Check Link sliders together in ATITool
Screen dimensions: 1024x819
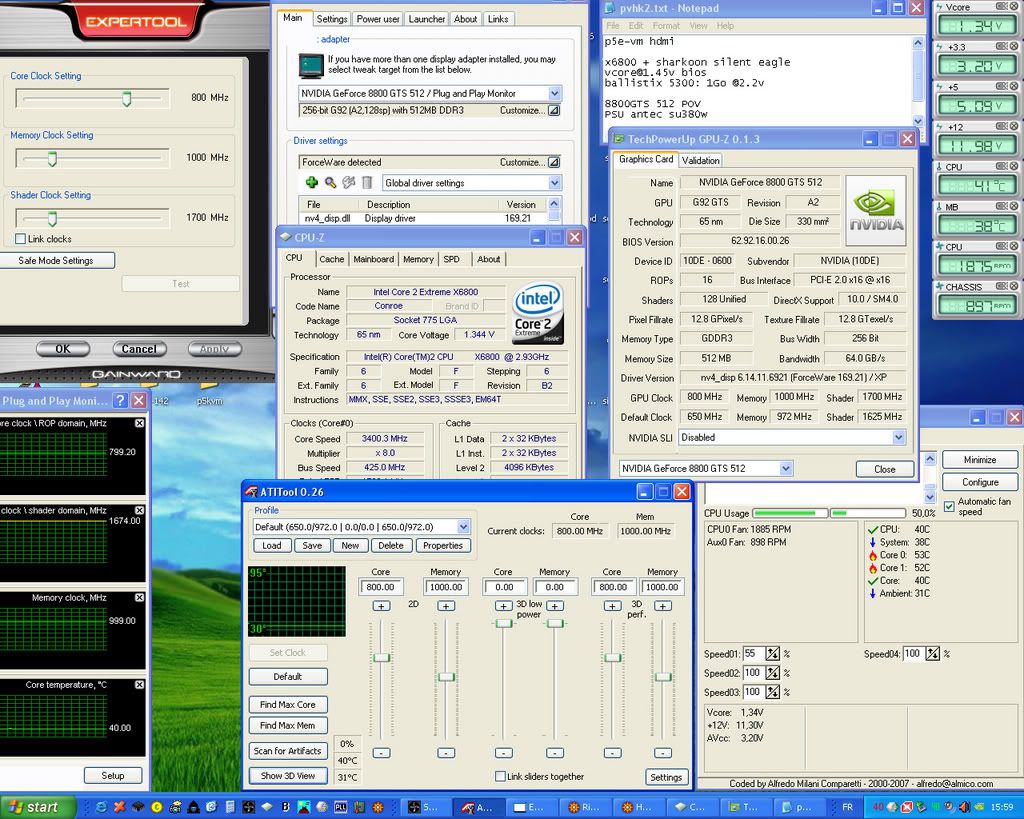[501, 777]
